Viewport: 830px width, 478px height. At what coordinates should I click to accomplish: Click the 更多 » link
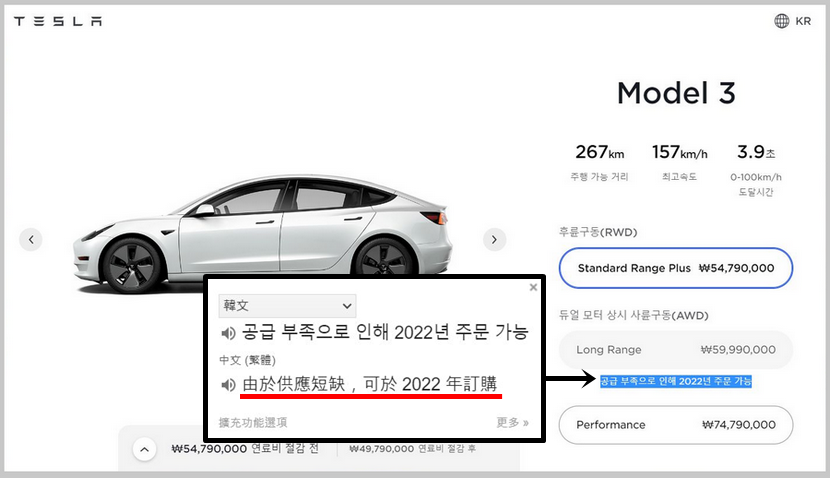point(512,422)
